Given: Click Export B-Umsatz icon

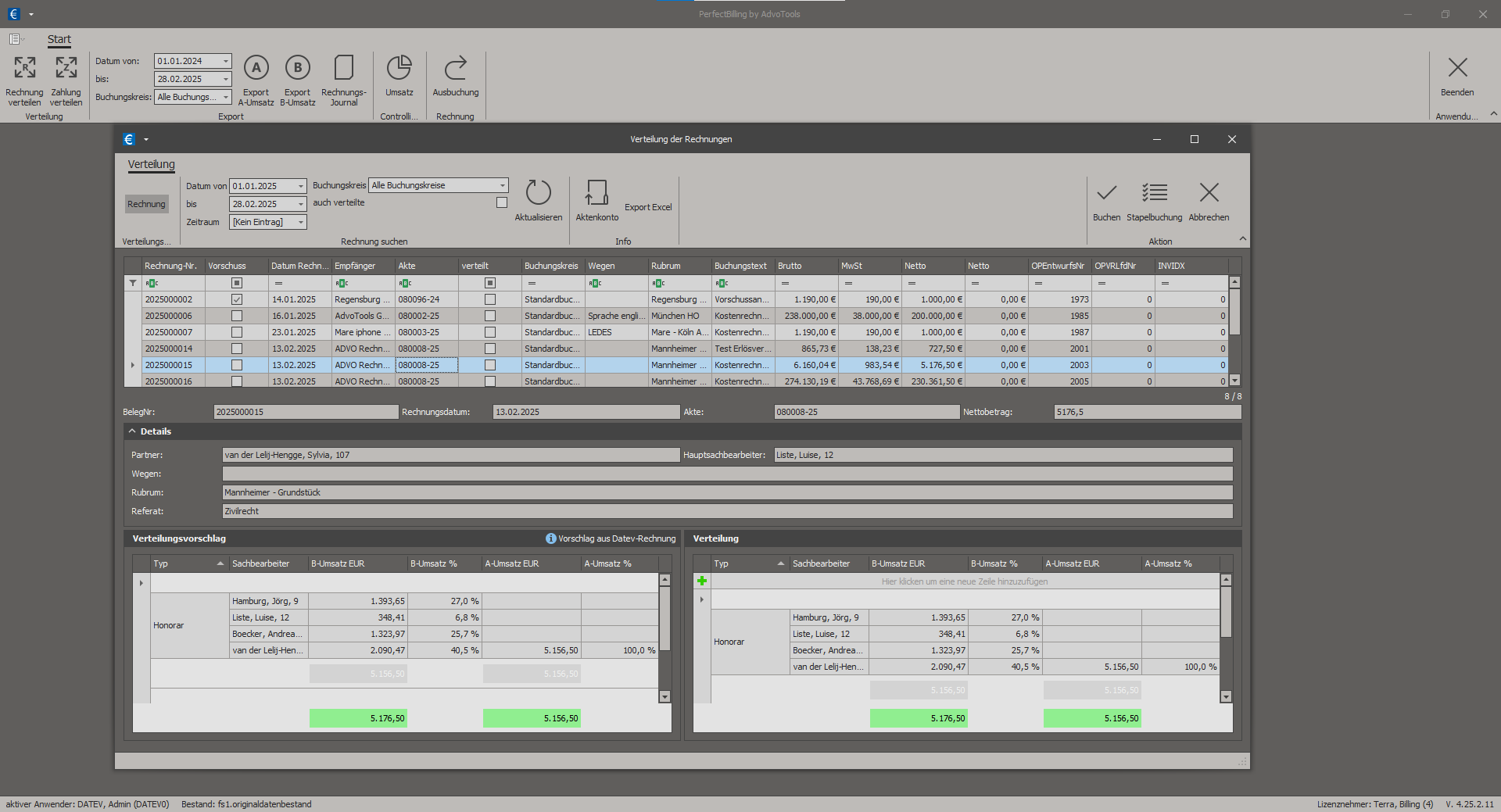Looking at the screenshot, I should (297, 69).
